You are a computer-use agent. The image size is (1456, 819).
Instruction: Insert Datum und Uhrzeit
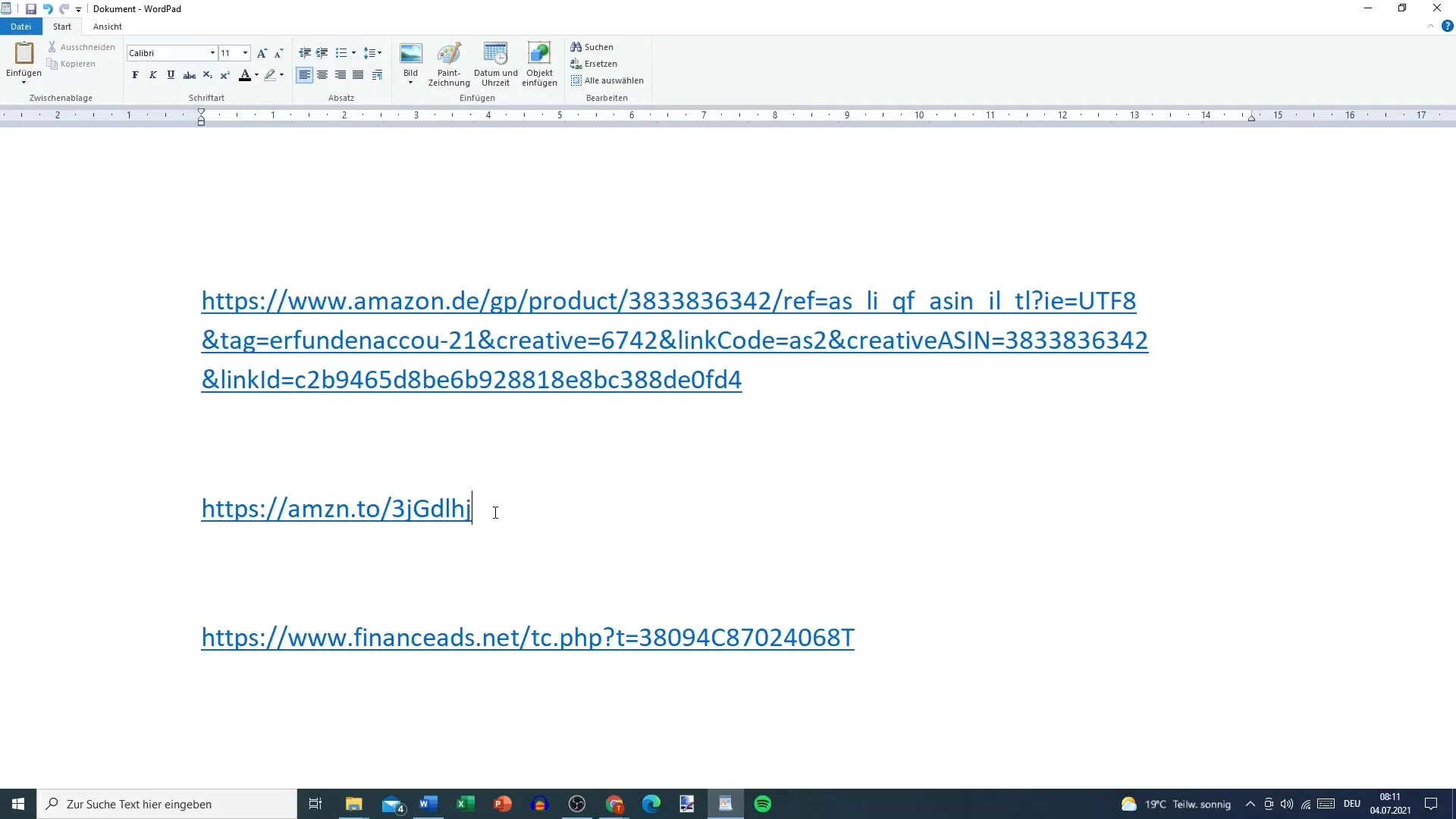click(x=495, y=64)
